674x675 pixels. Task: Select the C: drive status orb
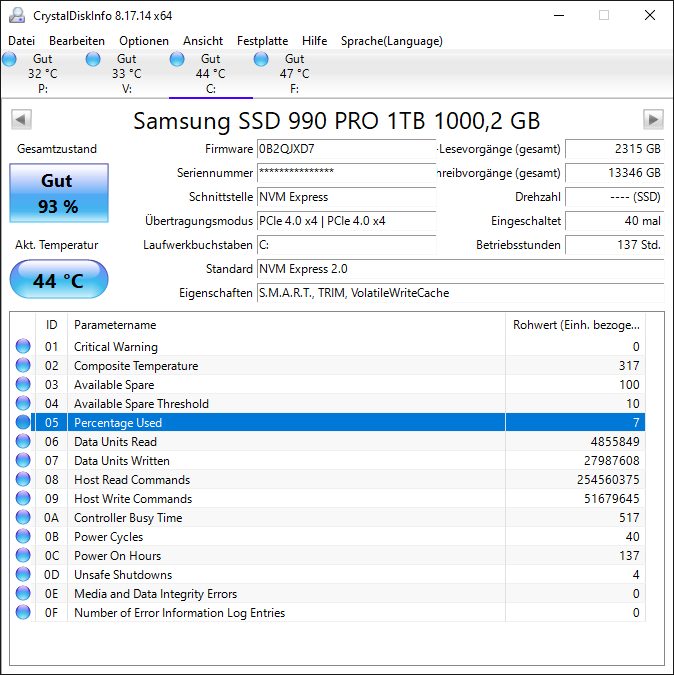pos(177,59)
